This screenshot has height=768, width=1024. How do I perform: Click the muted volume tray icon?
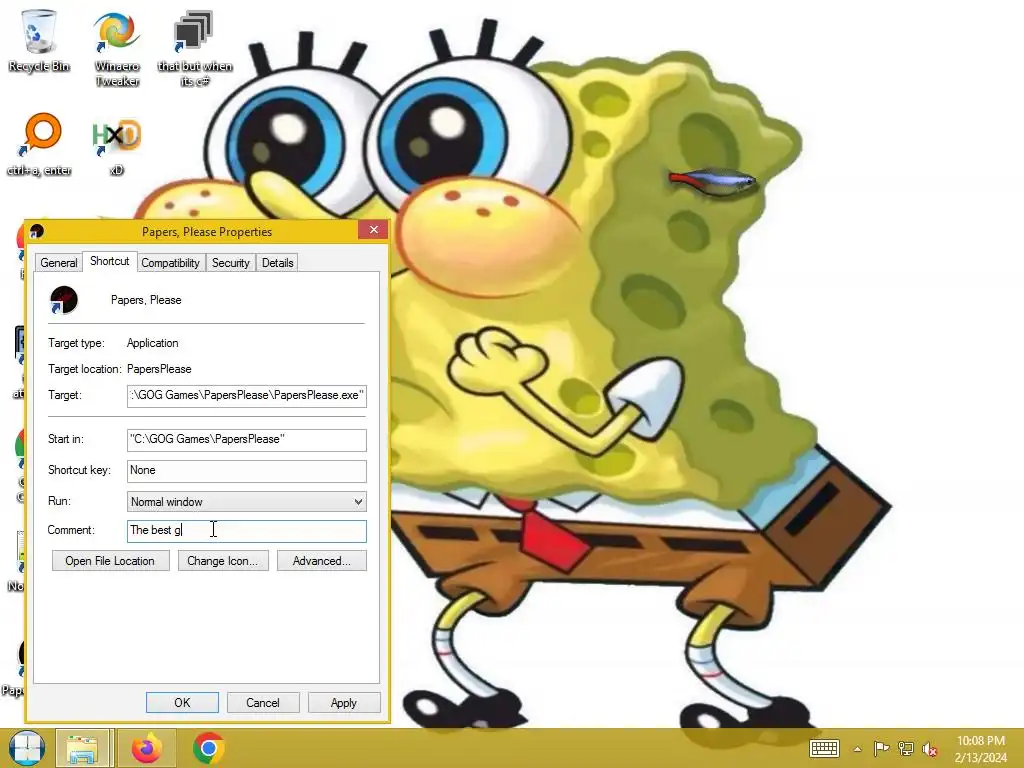[x=930, y=749]
